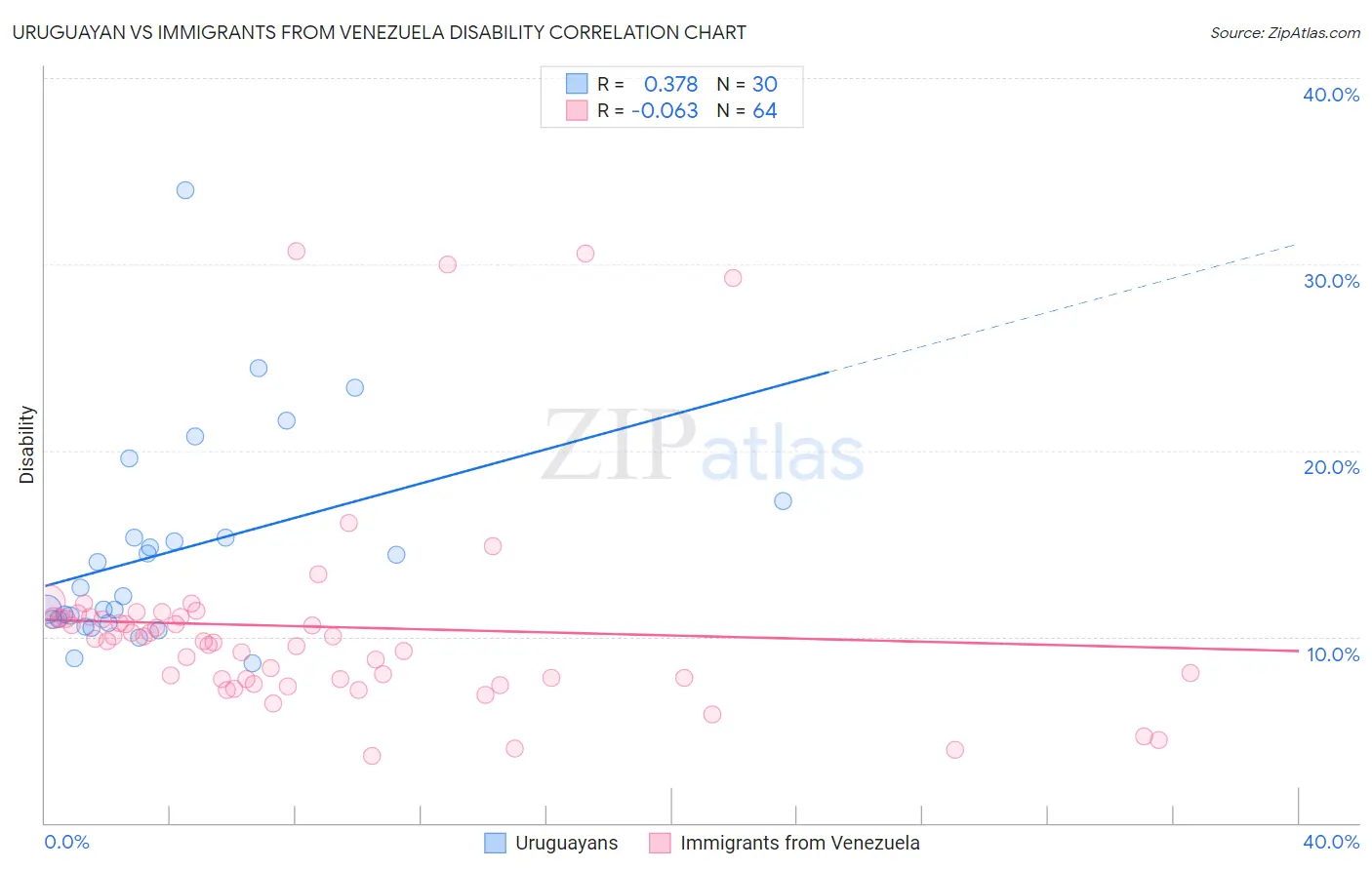Click the Disability y-axis label
The width and height of the screenshot is (1372, 870).
tap(27, 445)
